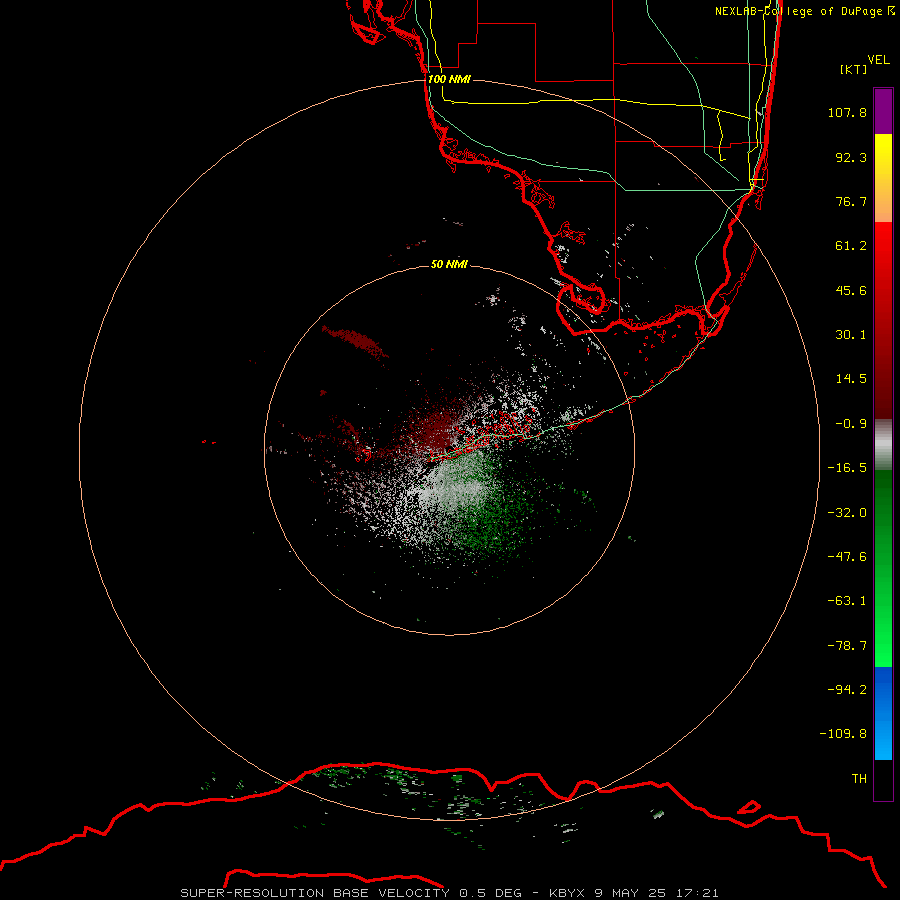Click the -109.8 legend value
This screenshot has width=900, height=900.
point(843,734)
